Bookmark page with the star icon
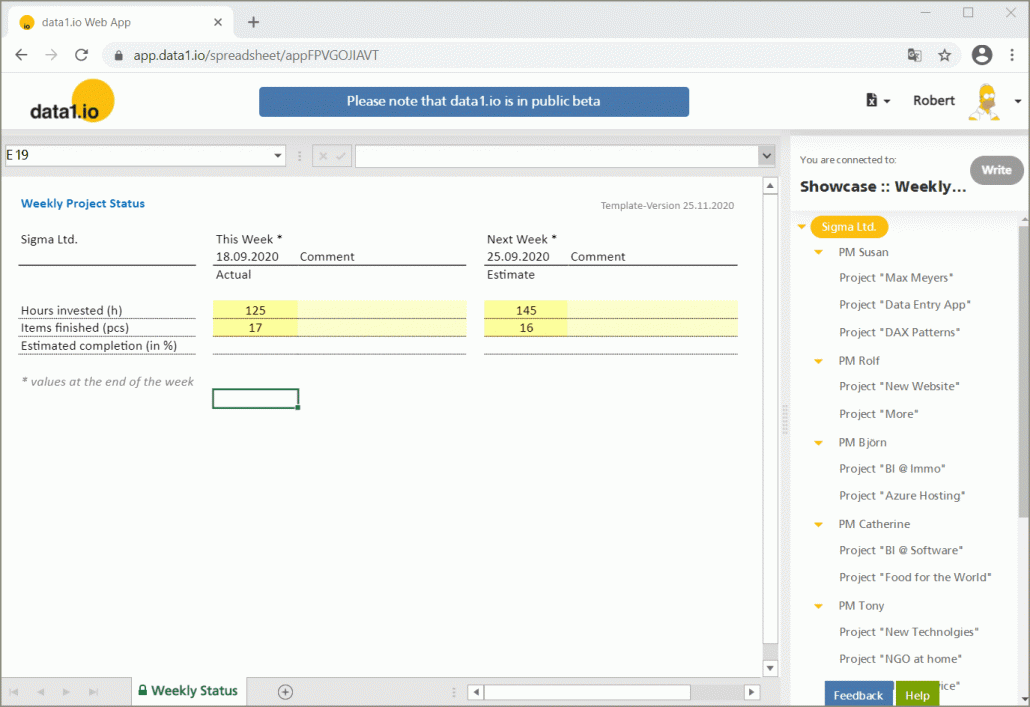The height and width of the screenshot is (707, 1030). [945, 55]
